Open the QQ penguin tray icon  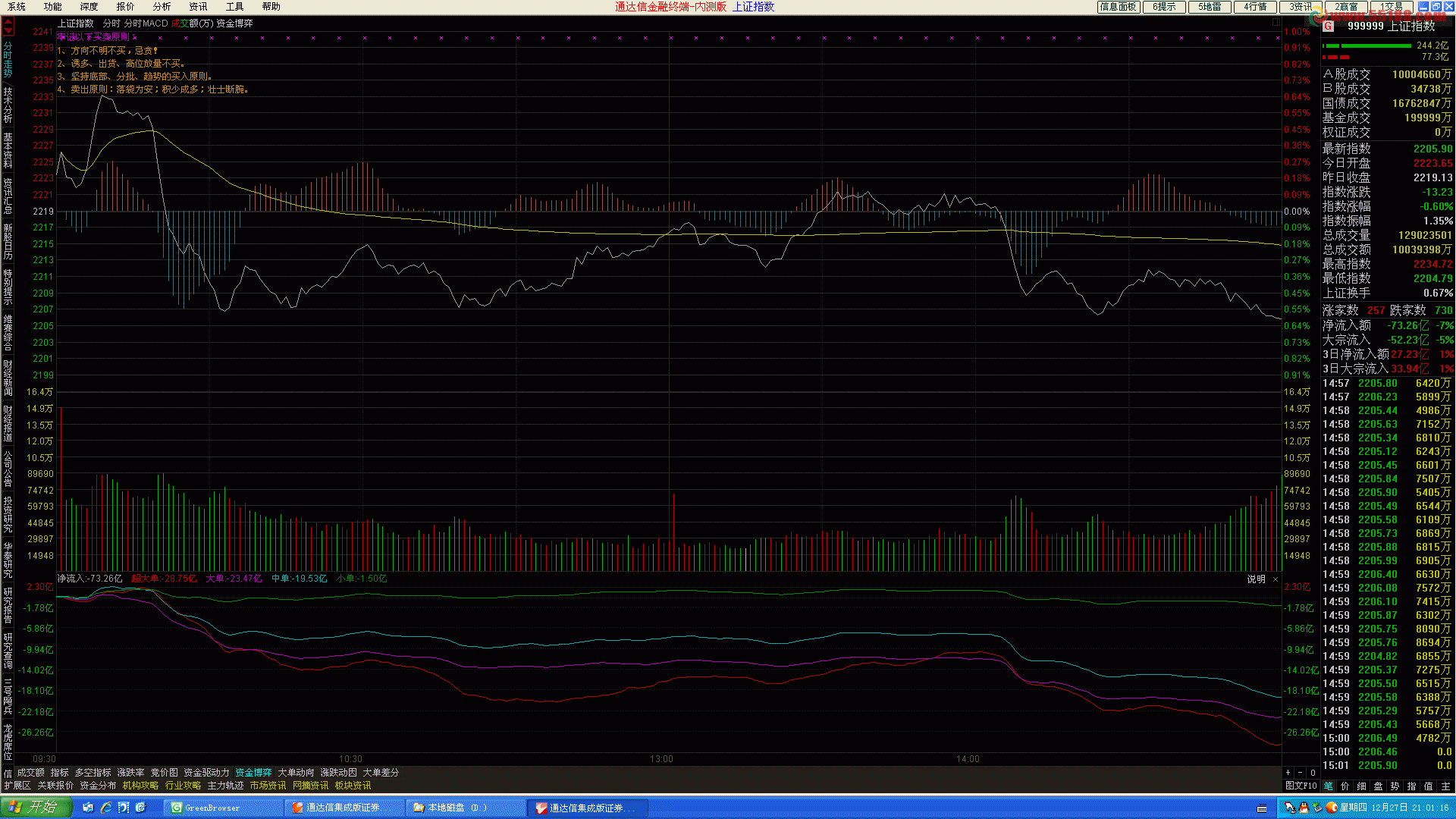coord(1303,808)
